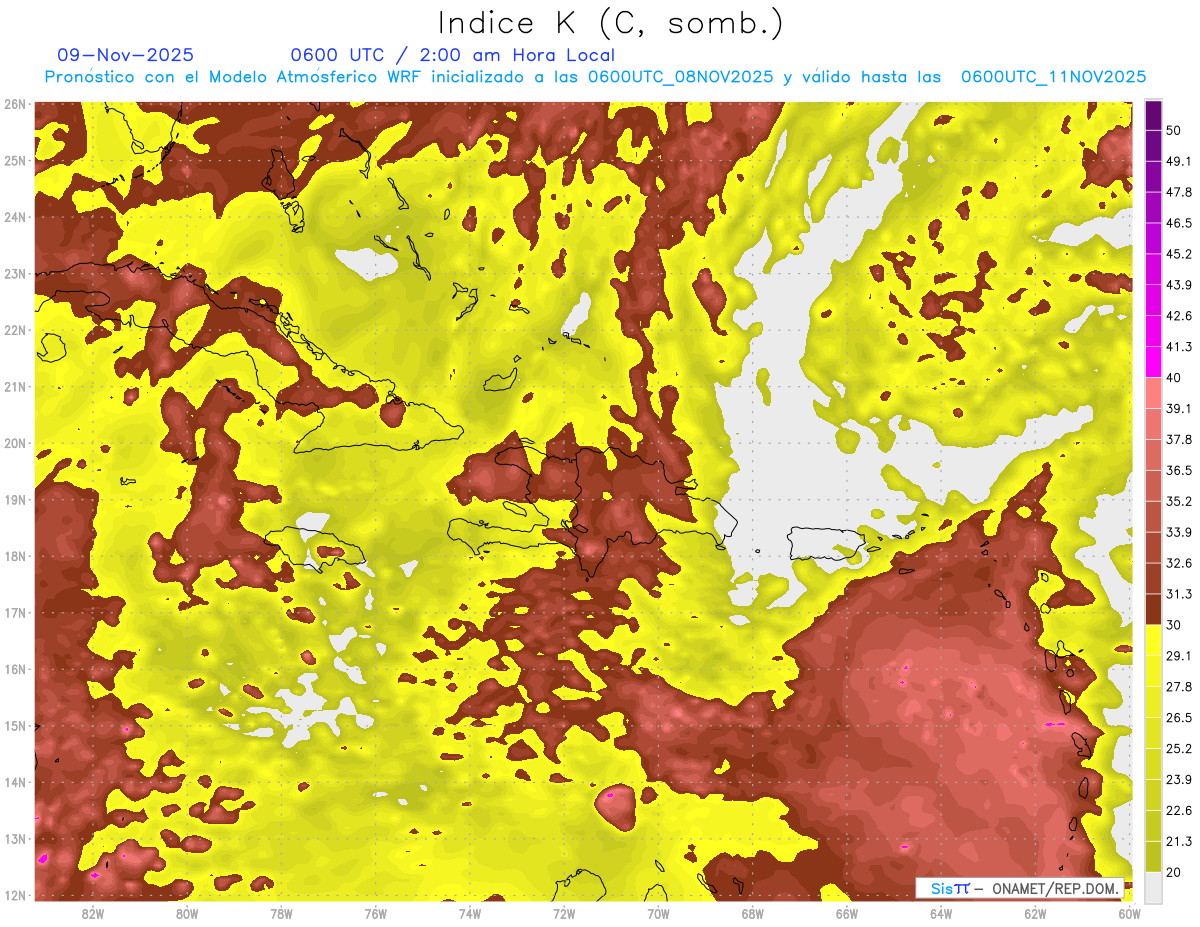Click the longitude label '76W'
Screen dimensions: 1200x927
coord(376,913)
